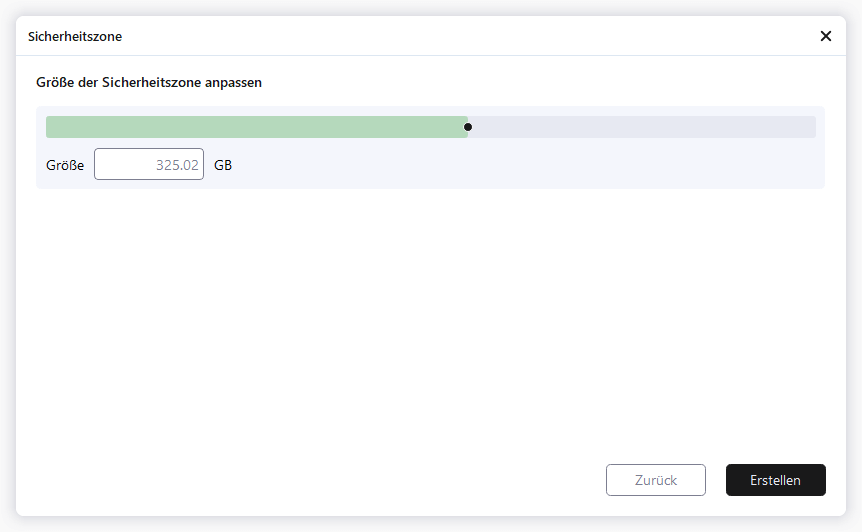Click the 'Größe der Sicherheitszone anpassen' heading
Image resolution: width=862 pixels, height=532 pixels.
pyautogui.click(x=149, y=83)
